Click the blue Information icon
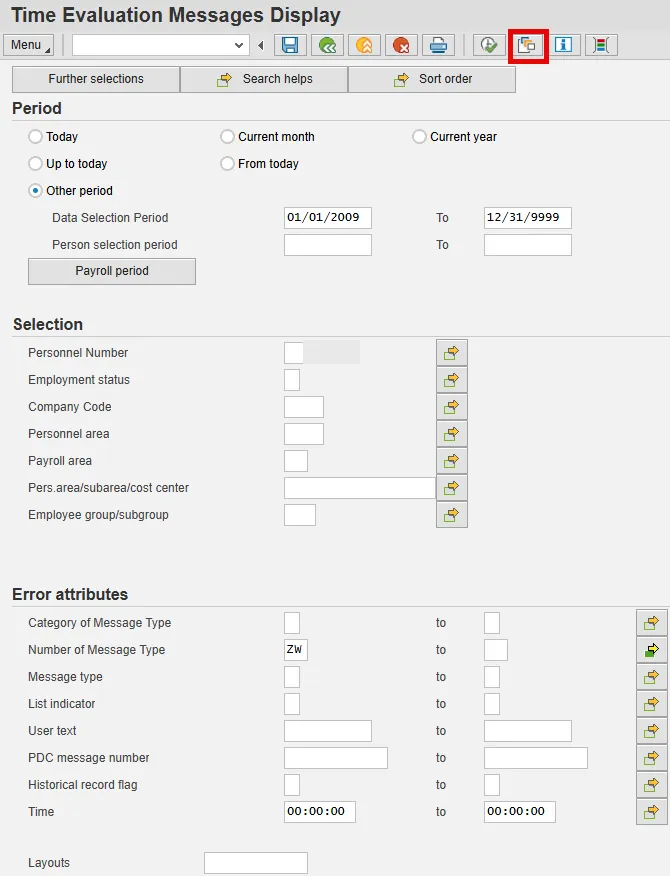The image size is (670, 876). [564, 45]
